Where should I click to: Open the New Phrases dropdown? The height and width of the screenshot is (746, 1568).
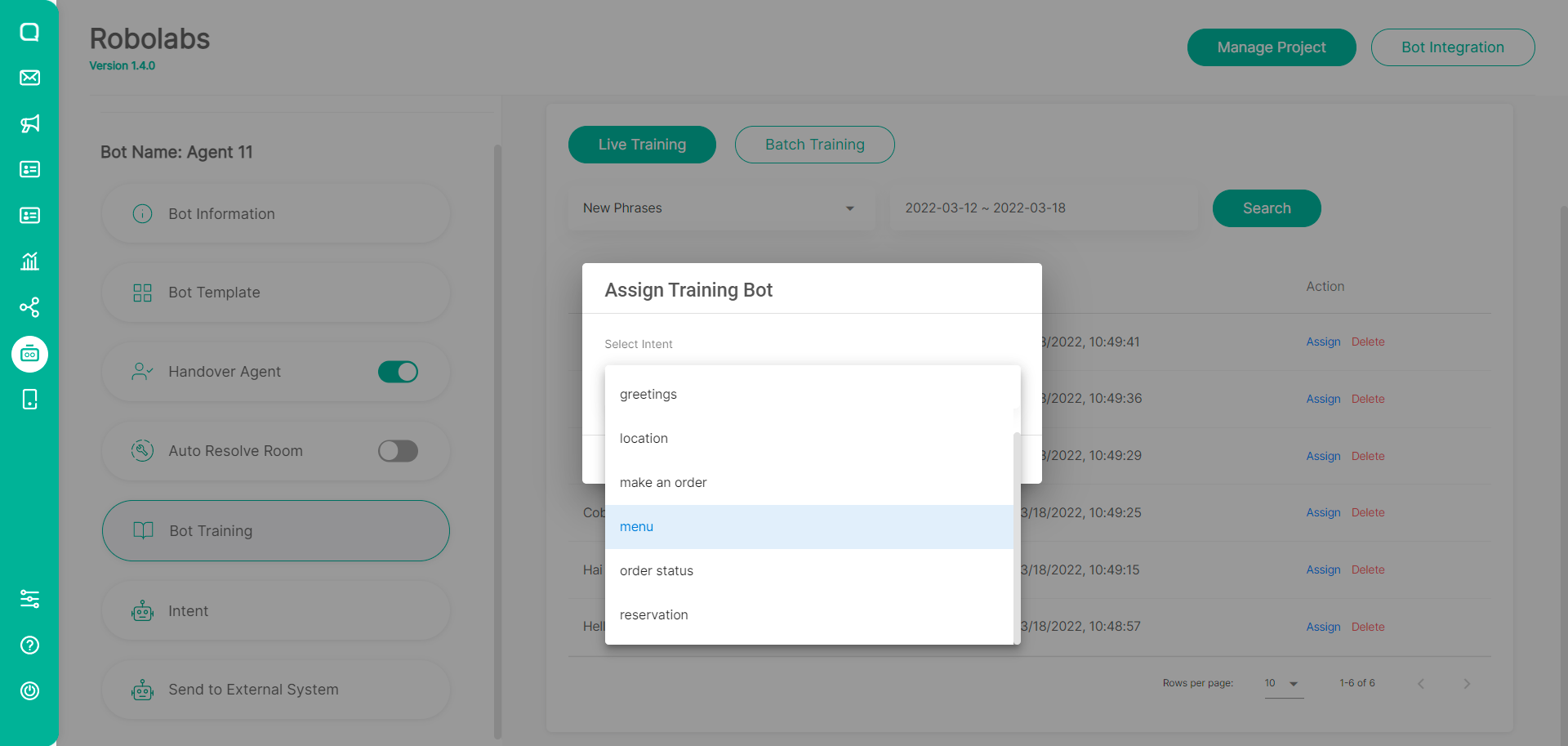click(x=721, y=208)
